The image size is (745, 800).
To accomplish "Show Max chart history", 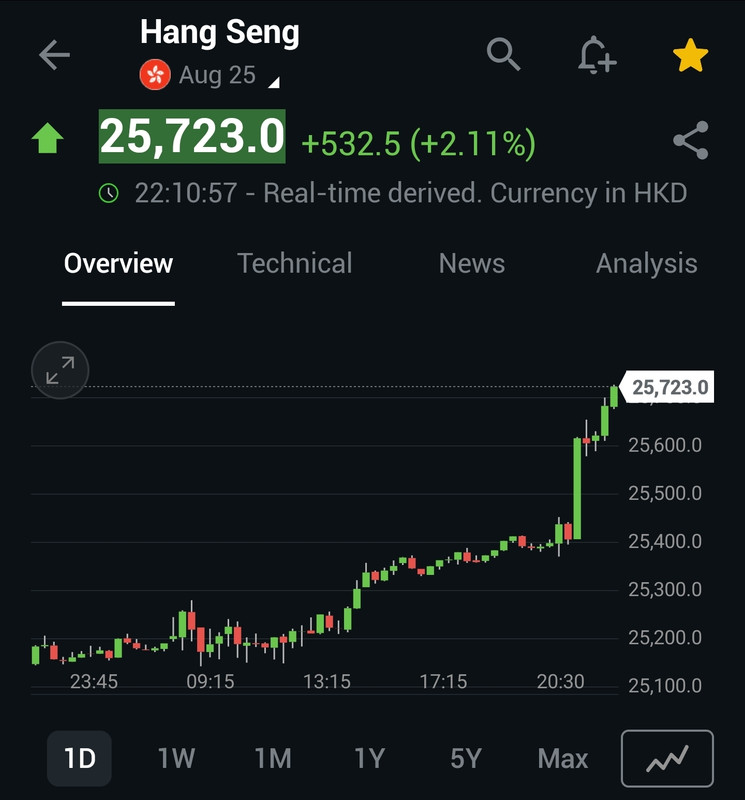I will (563, 758).
